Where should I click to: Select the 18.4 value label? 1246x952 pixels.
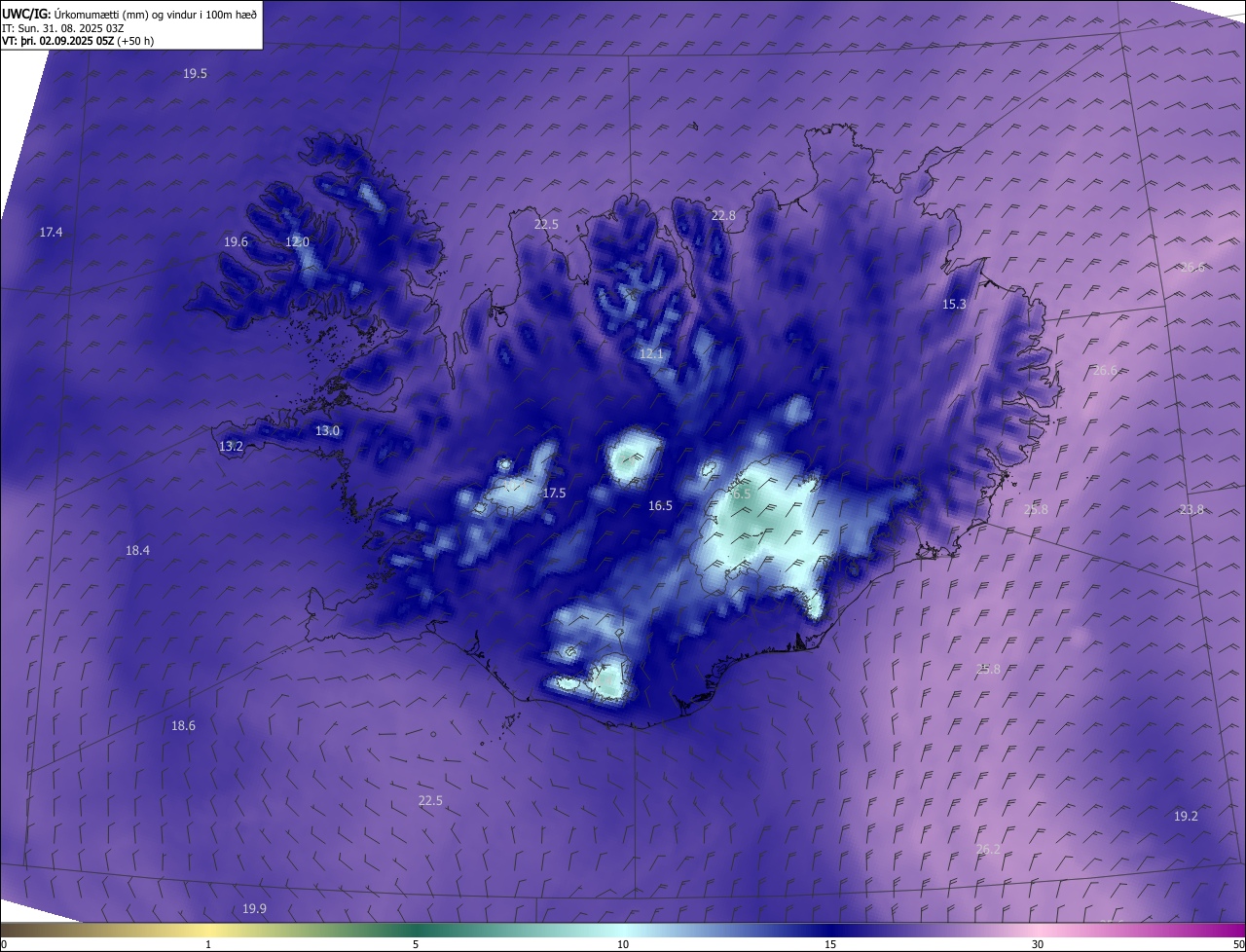tap(137, 551)
